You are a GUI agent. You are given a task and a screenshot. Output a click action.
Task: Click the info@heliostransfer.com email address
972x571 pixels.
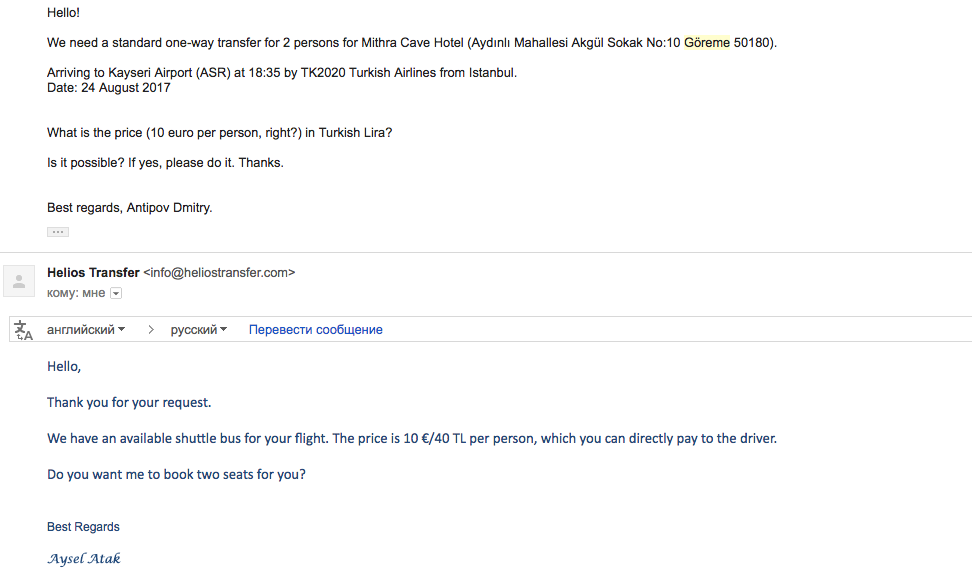(219, 273)
